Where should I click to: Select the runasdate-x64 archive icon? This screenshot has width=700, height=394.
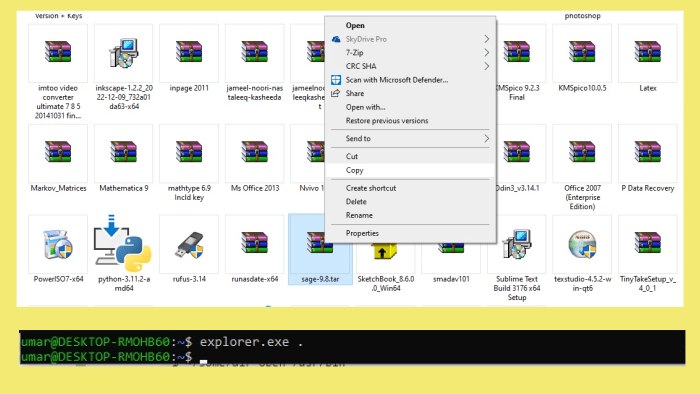pos(254,243)
